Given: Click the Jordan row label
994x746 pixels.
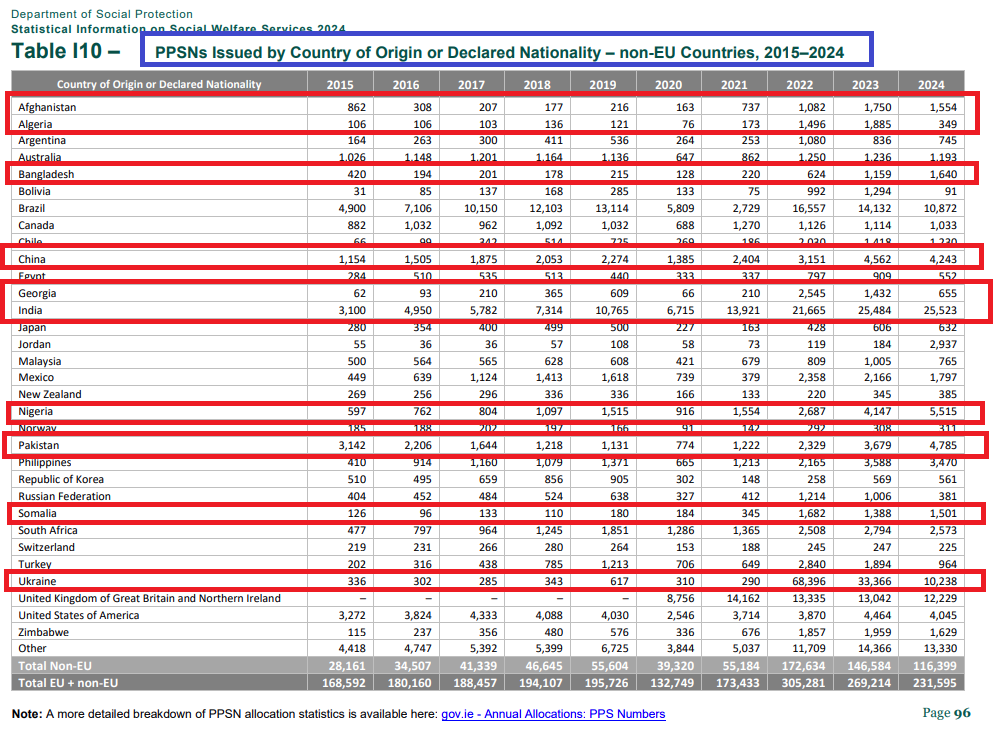Looking at the screenshot, I should (34, 344).
